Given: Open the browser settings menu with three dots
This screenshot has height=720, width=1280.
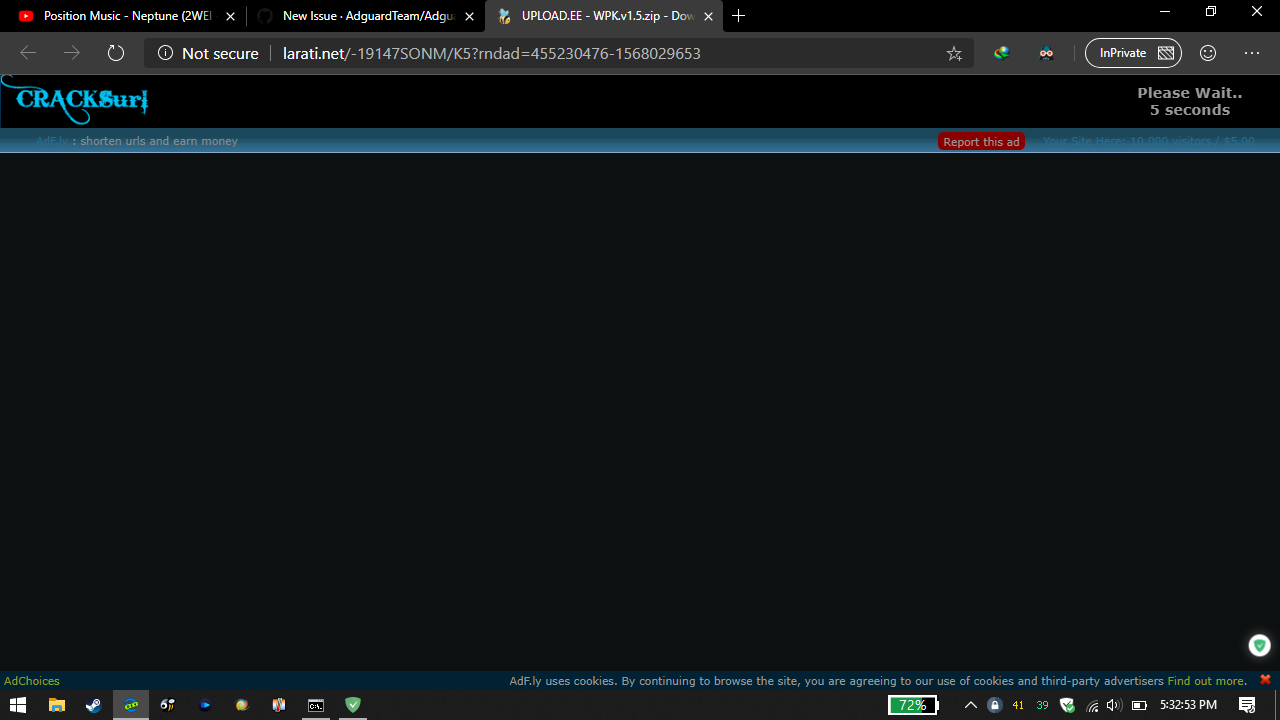Looking at the screenshot, I should (1251, 53).
